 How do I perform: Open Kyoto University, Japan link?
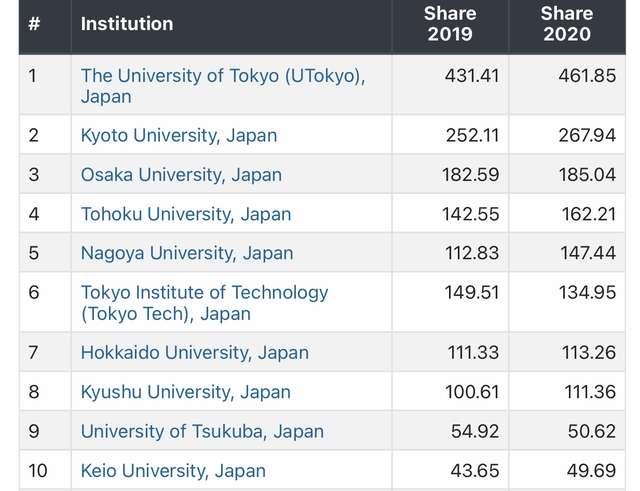[x=179, y=135]
